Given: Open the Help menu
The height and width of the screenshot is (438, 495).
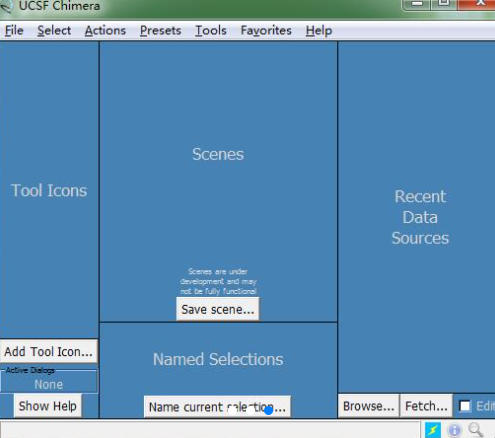Looking at the screenshot, I should tap(319, 31).
